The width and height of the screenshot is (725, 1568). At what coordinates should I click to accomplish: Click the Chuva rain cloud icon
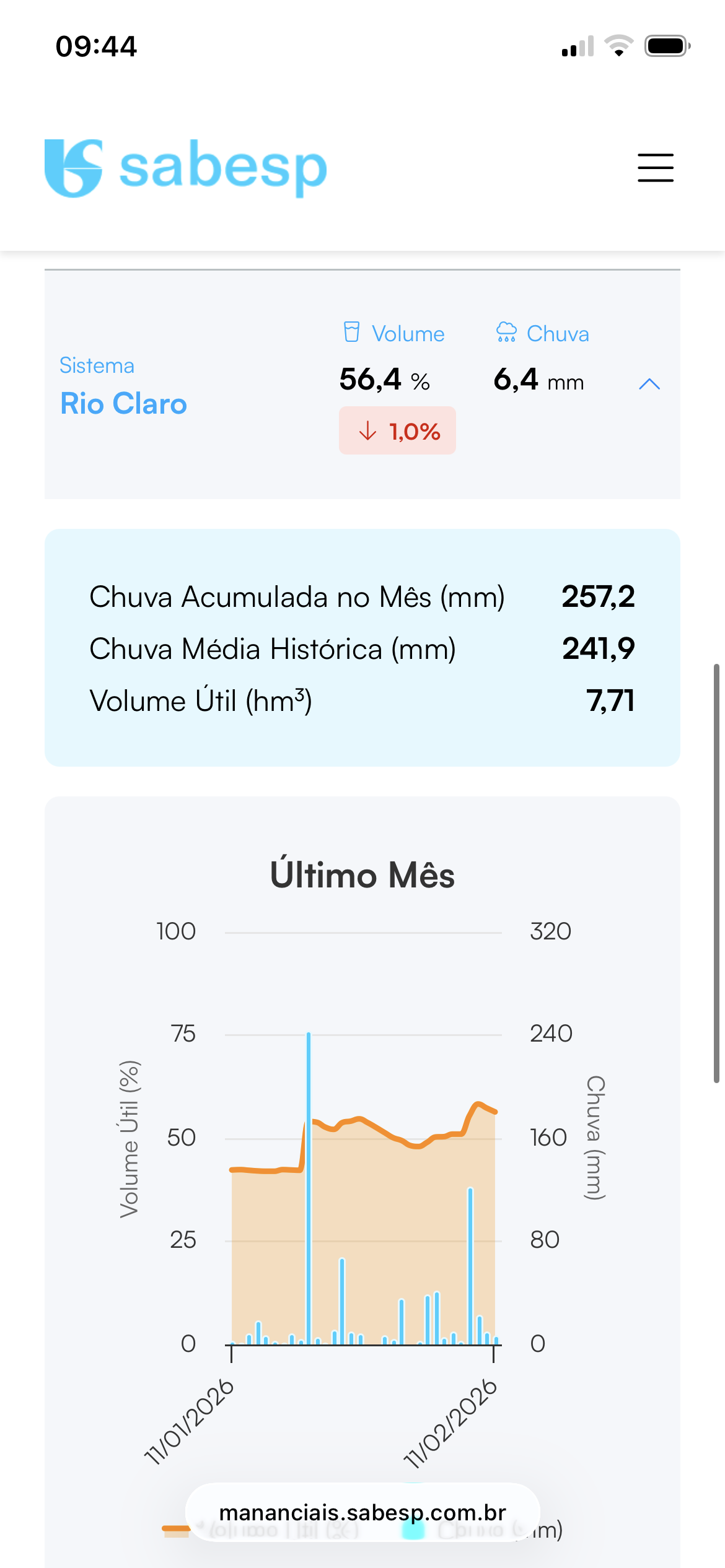click(x=506, y=332)
